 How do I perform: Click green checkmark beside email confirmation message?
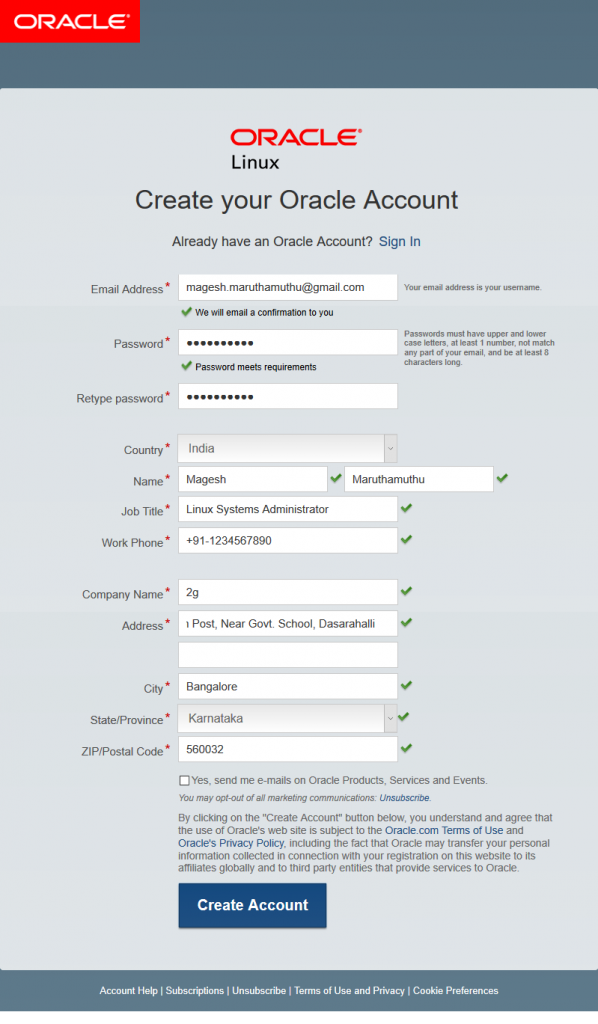(186, 312)
